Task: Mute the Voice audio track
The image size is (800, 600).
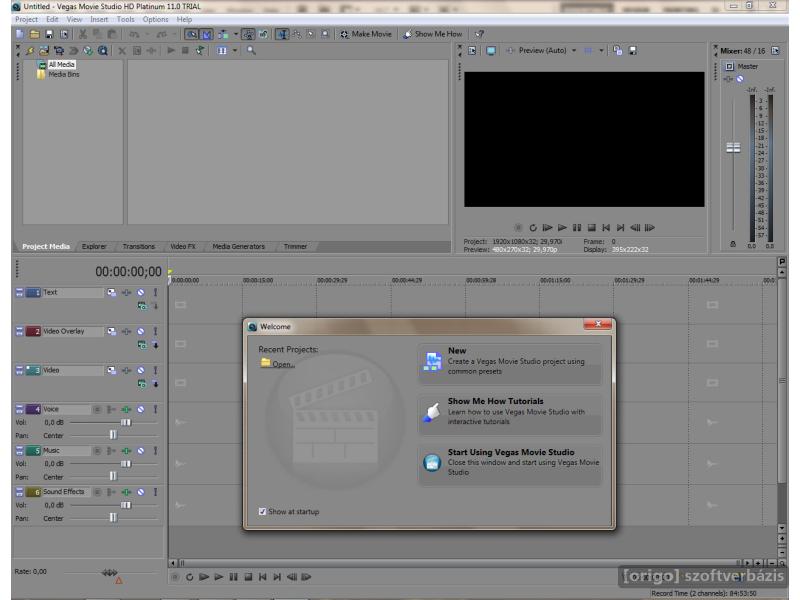Action: click(x=141, y=409)
